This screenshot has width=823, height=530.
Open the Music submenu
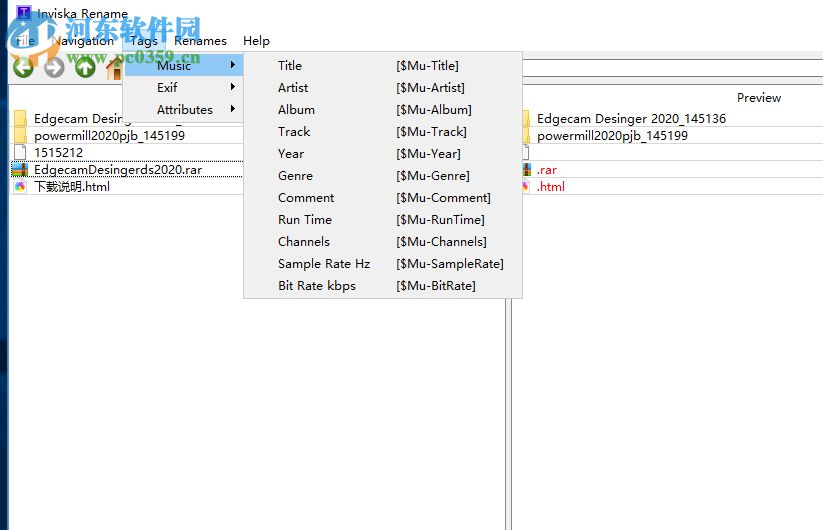tap(183, 65)
